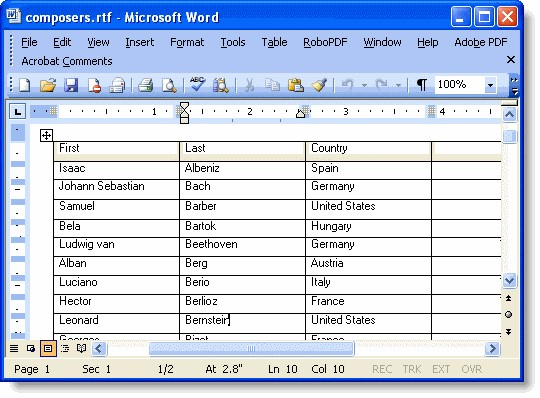Open the 100% zoom dropdown
The height and width of the screenshot is (398, 540).
pyautogui.click(x=490, y=85)
